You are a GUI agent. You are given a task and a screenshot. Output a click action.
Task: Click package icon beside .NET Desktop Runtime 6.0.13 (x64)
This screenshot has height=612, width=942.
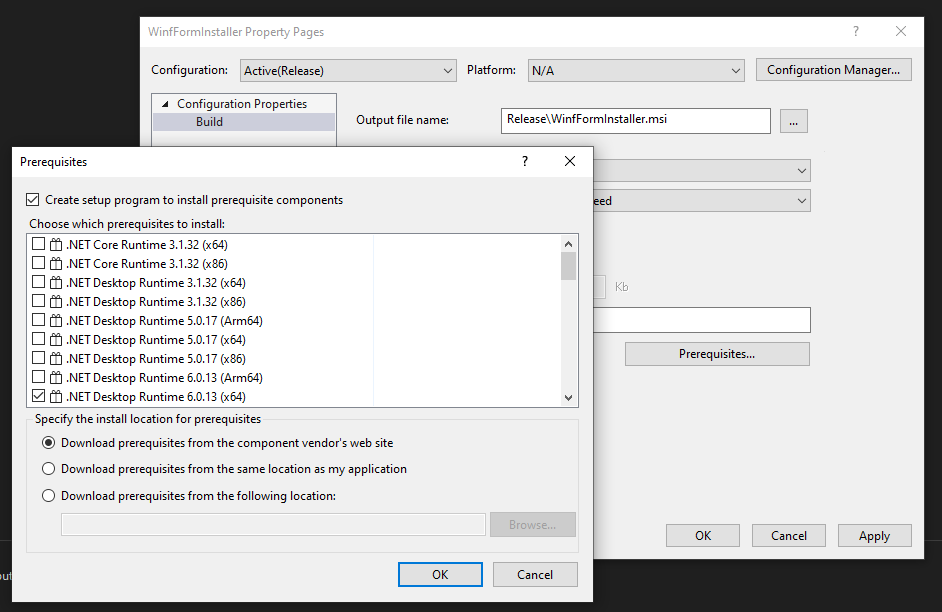click(x=56, y=396)
